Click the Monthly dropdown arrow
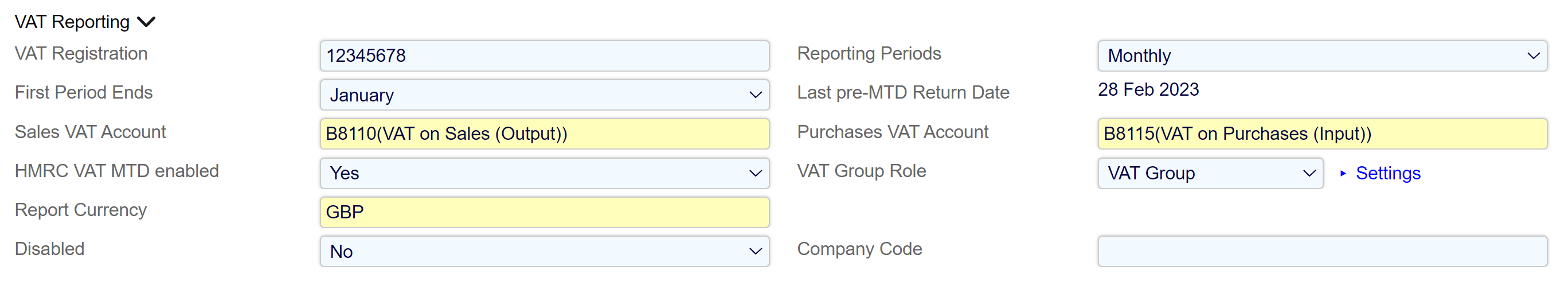 pos(1532,56)
